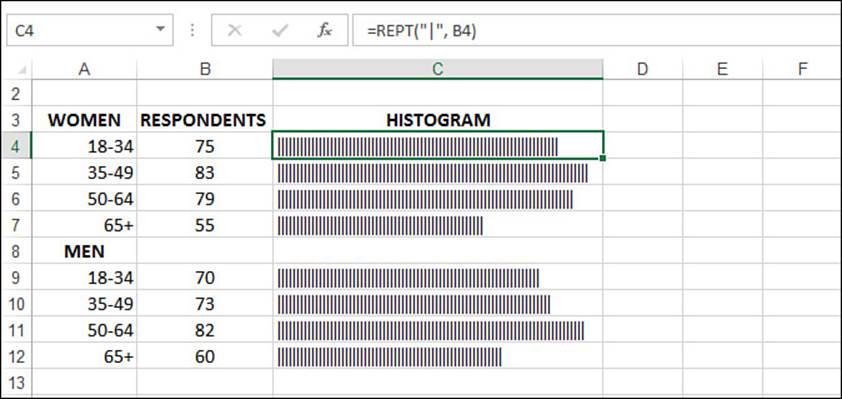842x399 pixels.
Task: Select row 3 header
Action: (x=16, y=120)
